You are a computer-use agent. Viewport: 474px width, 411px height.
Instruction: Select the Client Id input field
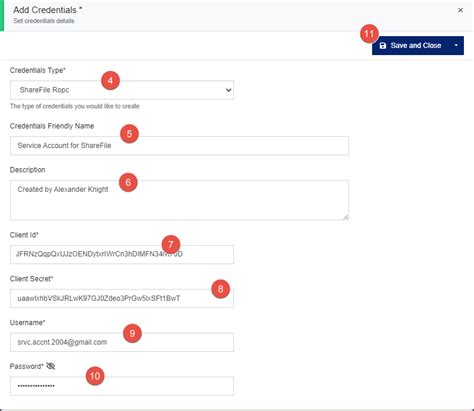(122, 254)
